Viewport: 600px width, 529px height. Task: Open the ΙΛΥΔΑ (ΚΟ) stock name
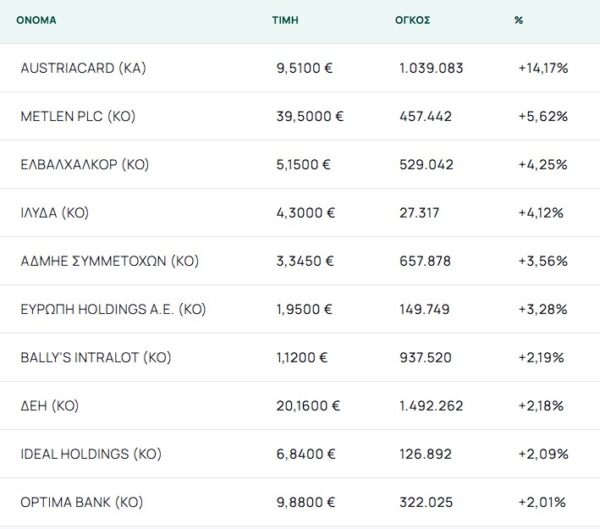[x=54, y=213]
